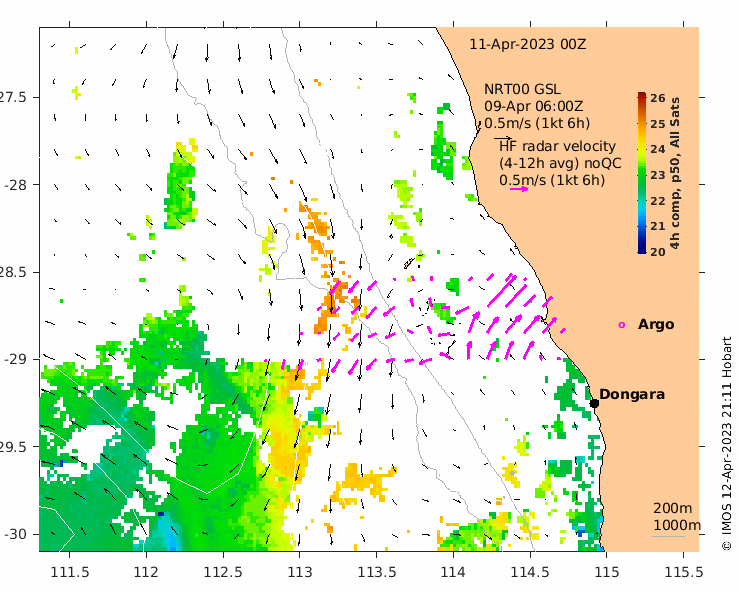This screenshot has height=592, width=740.
Task: Select the date label 11-Apr-2023 00Z
Action: click(528, 44)
